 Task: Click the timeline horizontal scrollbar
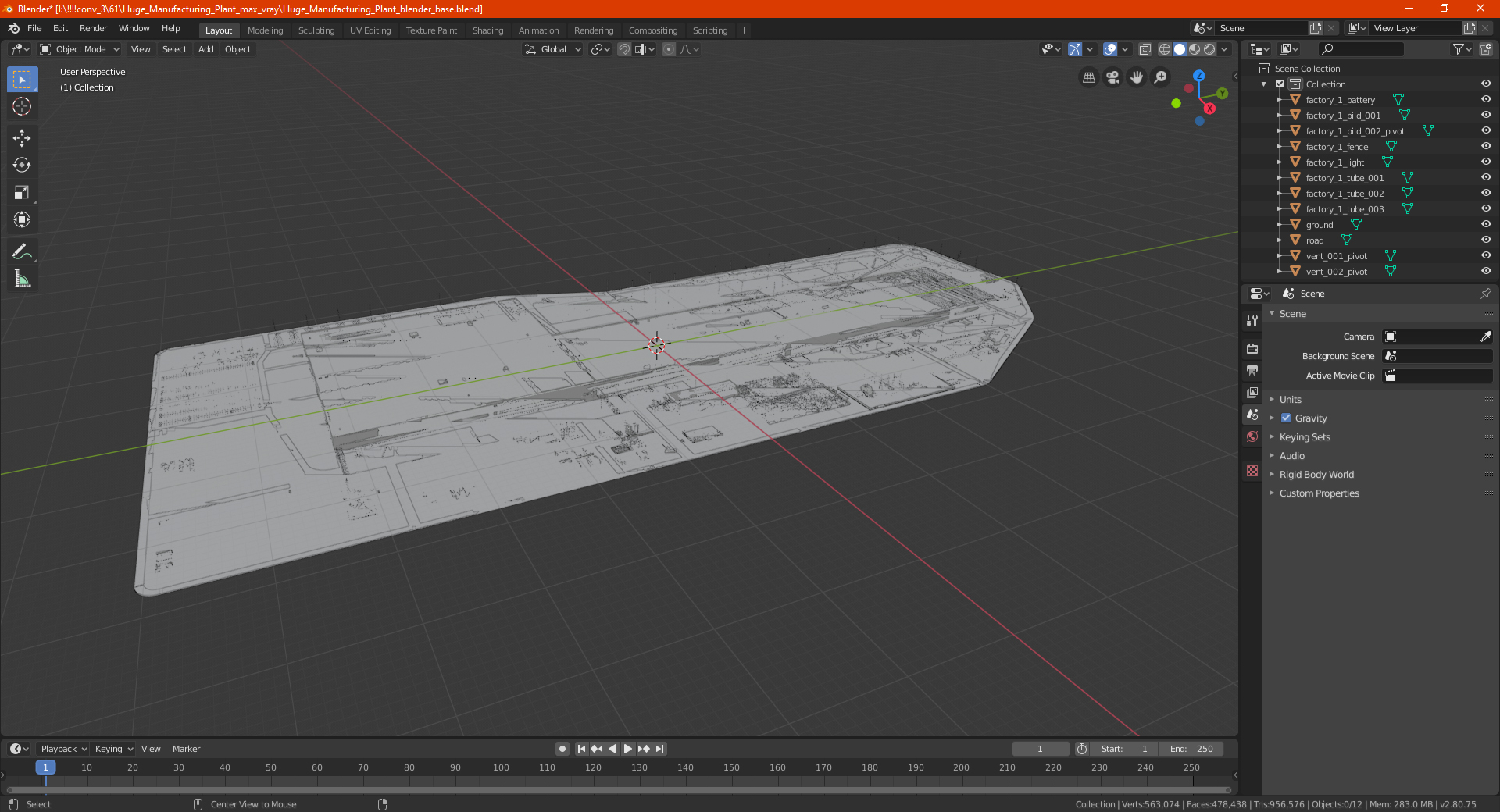pyautogui.click(x=619, y=790)
